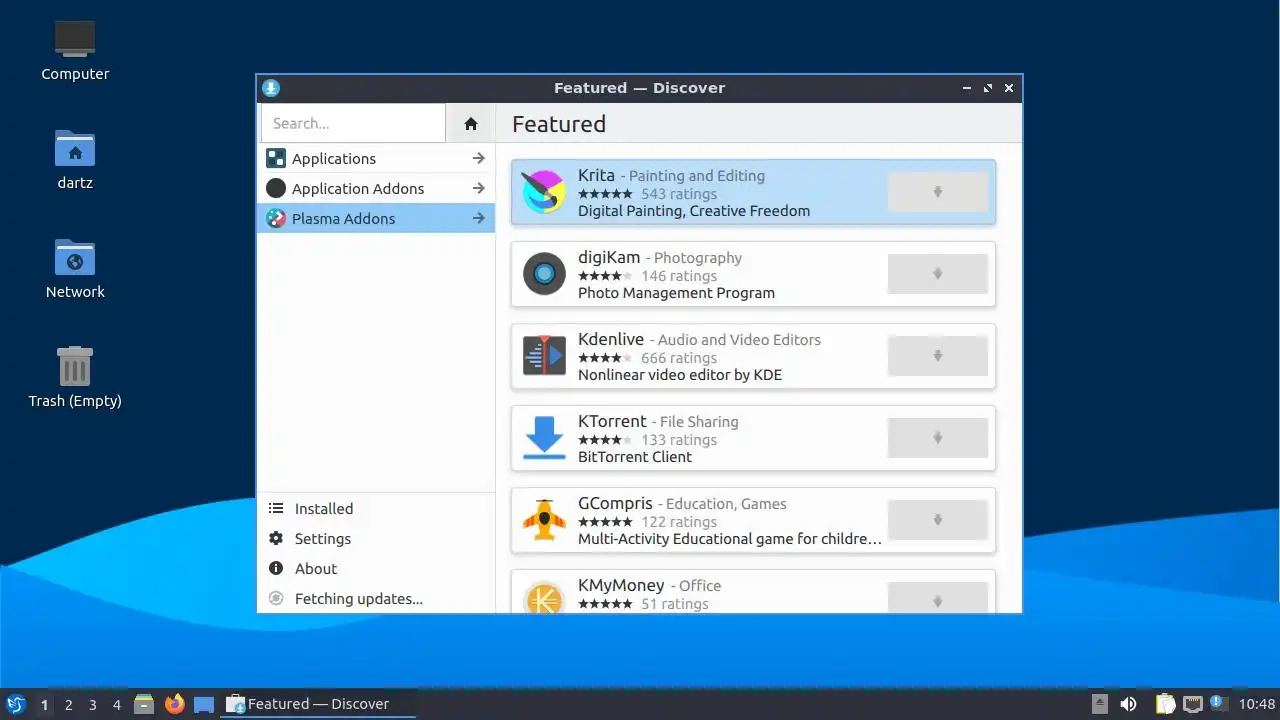Image resolution: width=1280 pixels, height=720 pixels.
Task: Click the KTorrent download arrow icon
Action: click(544, 438)
